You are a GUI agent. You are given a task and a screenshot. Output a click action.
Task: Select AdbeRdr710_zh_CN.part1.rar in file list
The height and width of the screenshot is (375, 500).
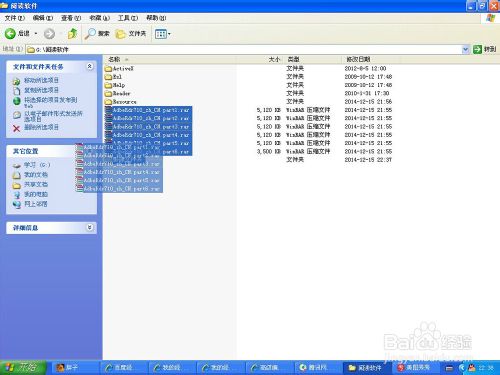(151, 110)
